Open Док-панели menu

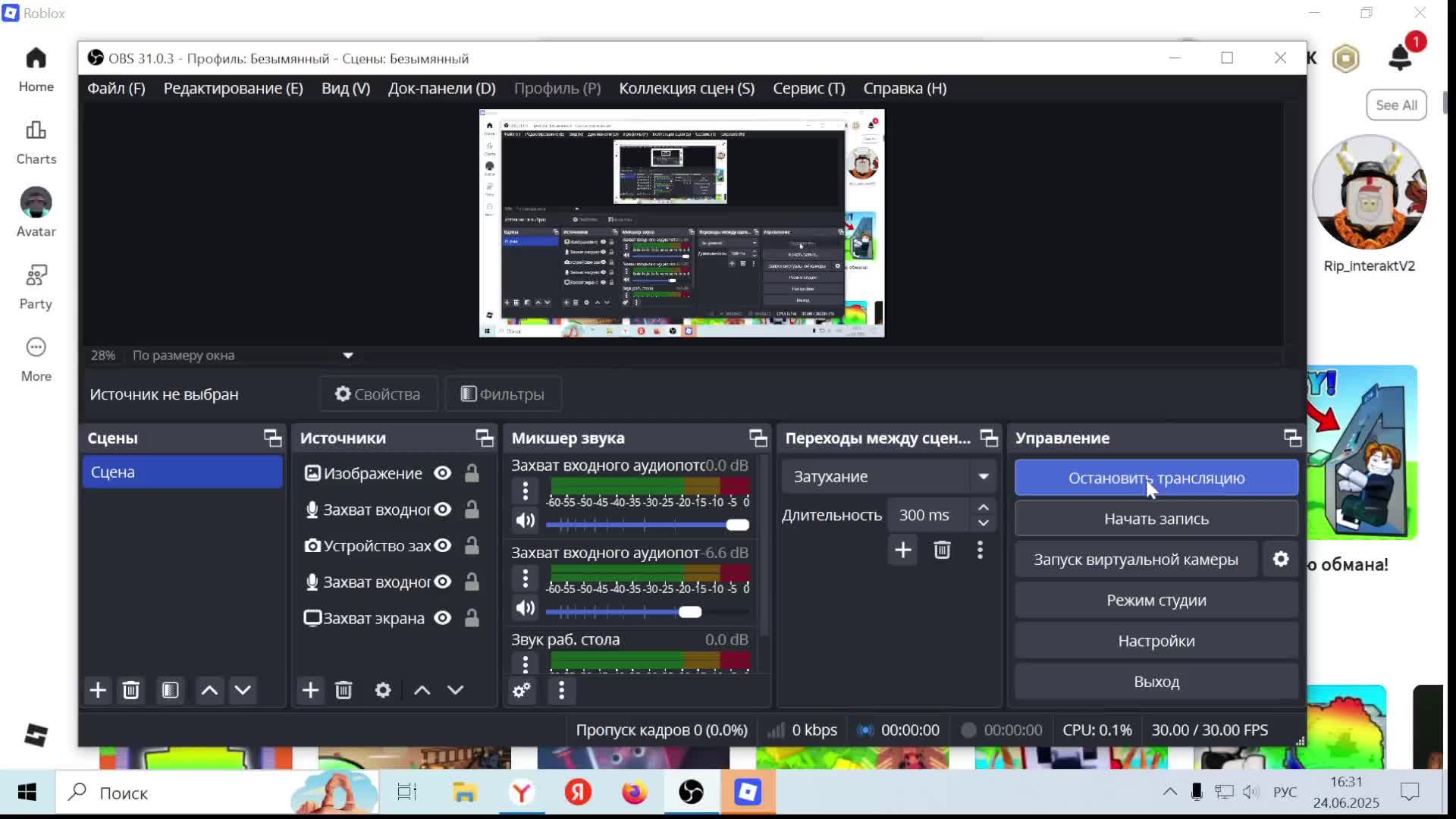point(442,88)
